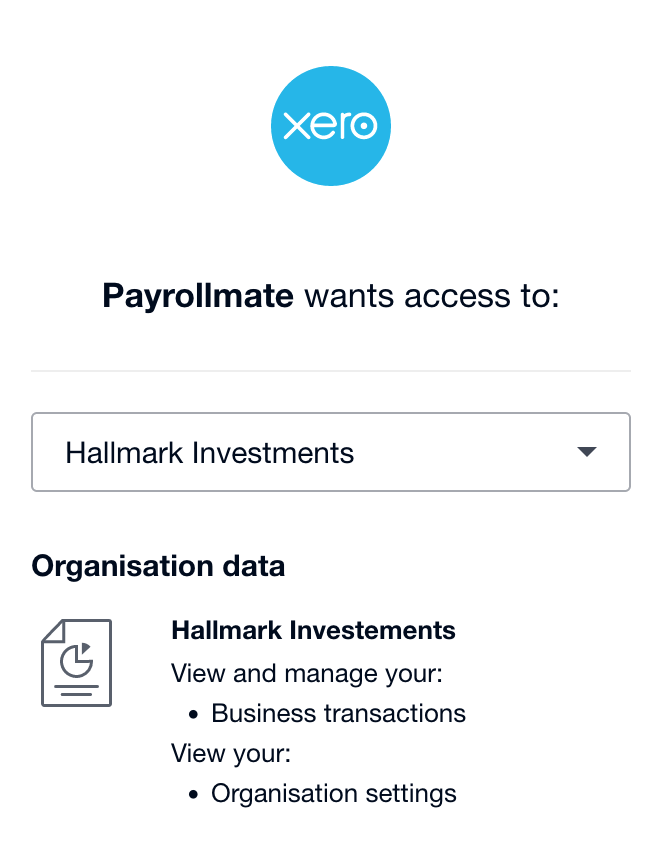Screen dimensions: 670x842
Task: Click the Organisation data section heading
Action: coord(158,566)
